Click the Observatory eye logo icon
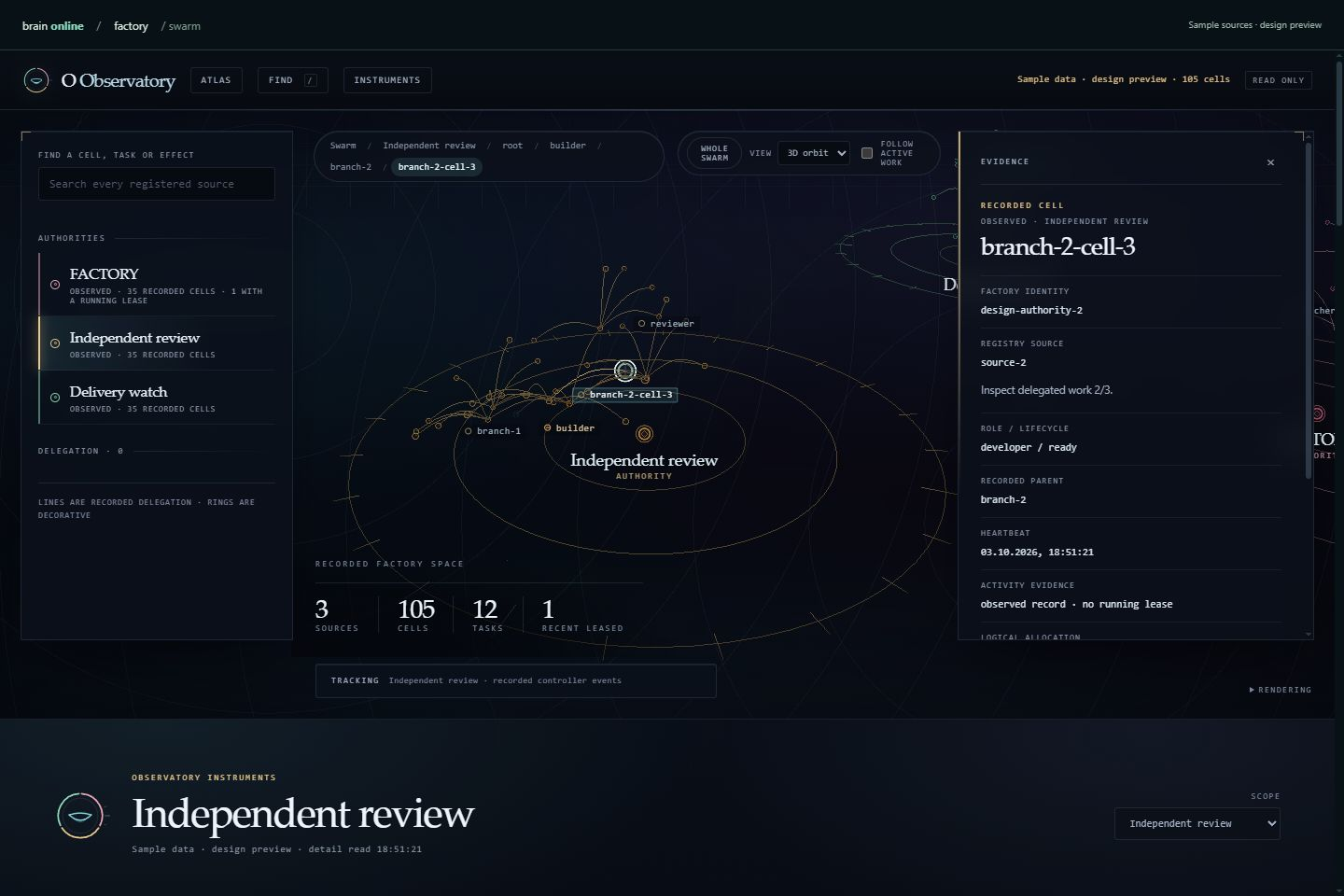1344x896 pixels. coord(35,80)
